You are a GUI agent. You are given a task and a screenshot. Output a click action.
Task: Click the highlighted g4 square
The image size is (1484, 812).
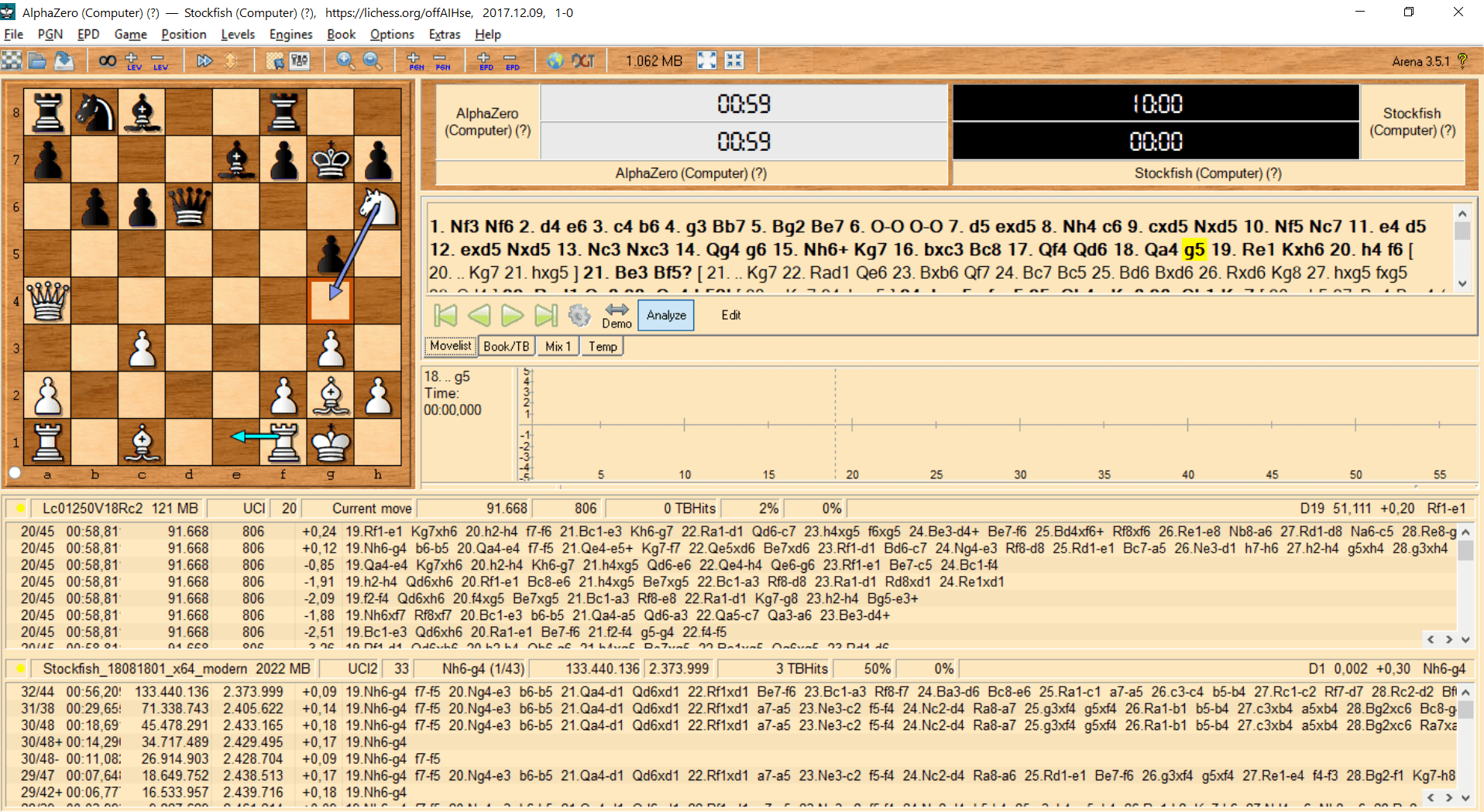(331, 300)
